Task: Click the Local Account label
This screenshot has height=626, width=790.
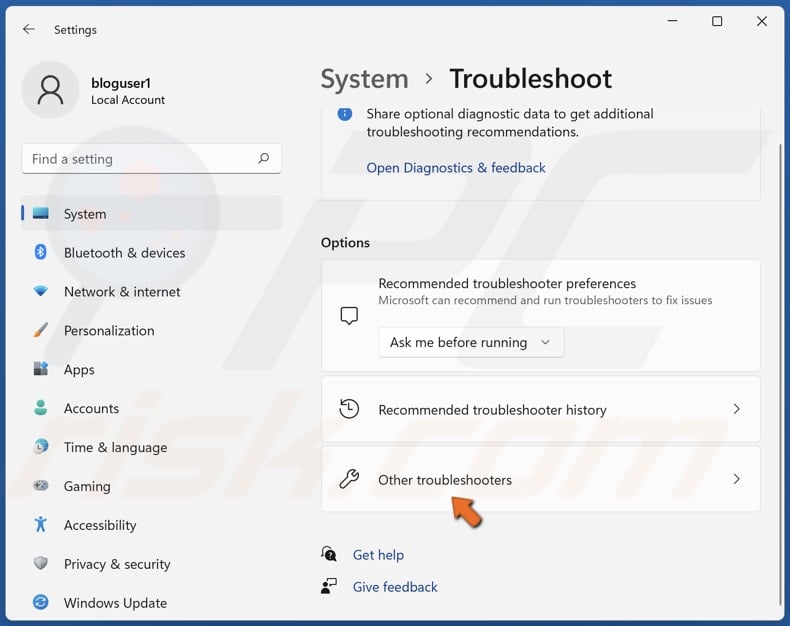Action: (127, 100)
